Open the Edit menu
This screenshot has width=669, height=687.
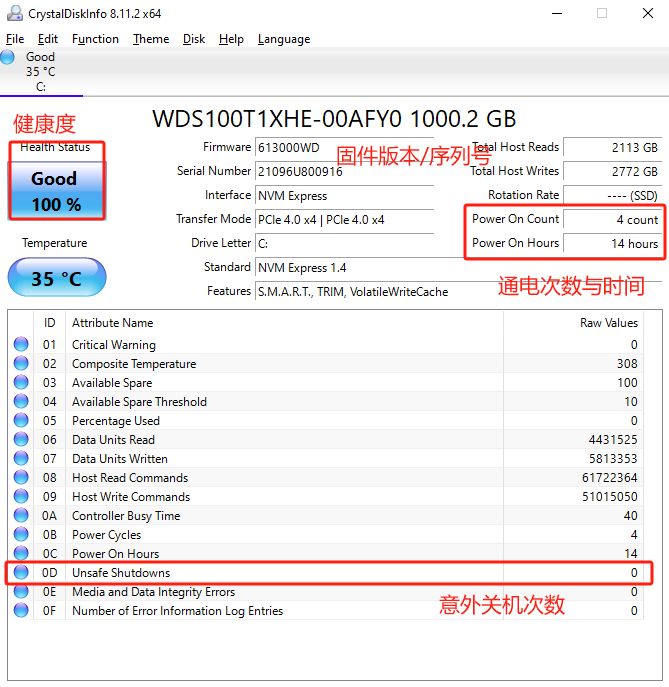click(48, 39)
